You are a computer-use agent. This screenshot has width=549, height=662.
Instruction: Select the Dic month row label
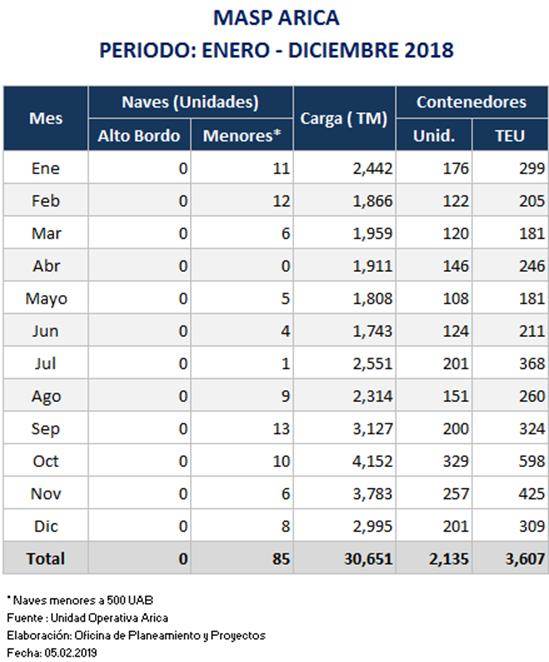46,526
